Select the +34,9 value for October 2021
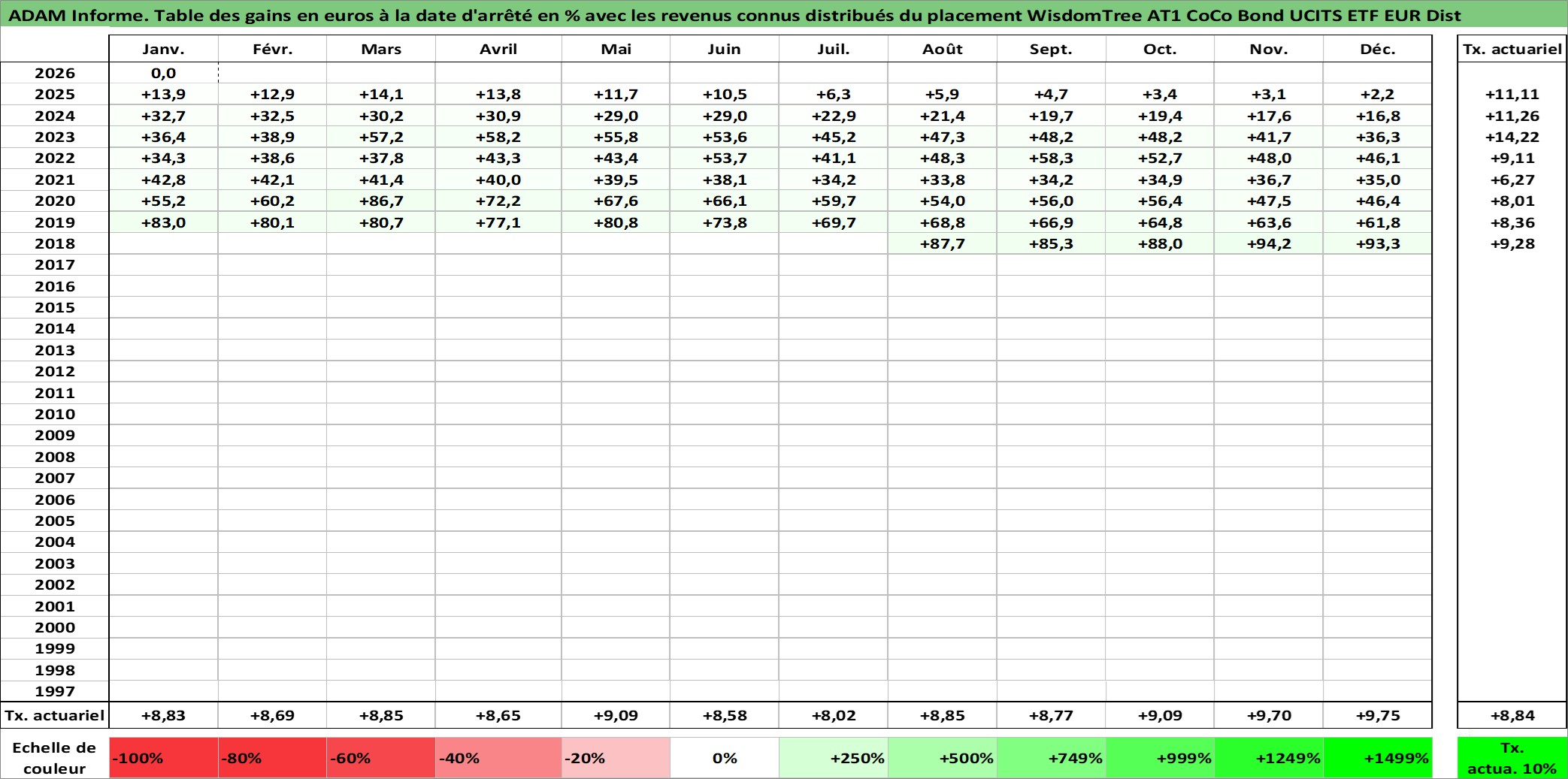Image resolution: width=1568 pixels, height=779 pixels. pyautogui.click(x=1160, y=180)
